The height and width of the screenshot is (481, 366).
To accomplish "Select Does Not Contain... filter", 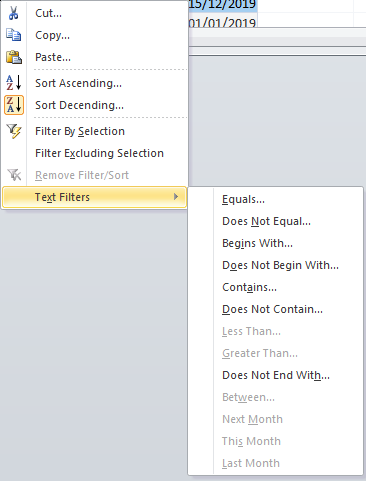I will tap(272, 309).
